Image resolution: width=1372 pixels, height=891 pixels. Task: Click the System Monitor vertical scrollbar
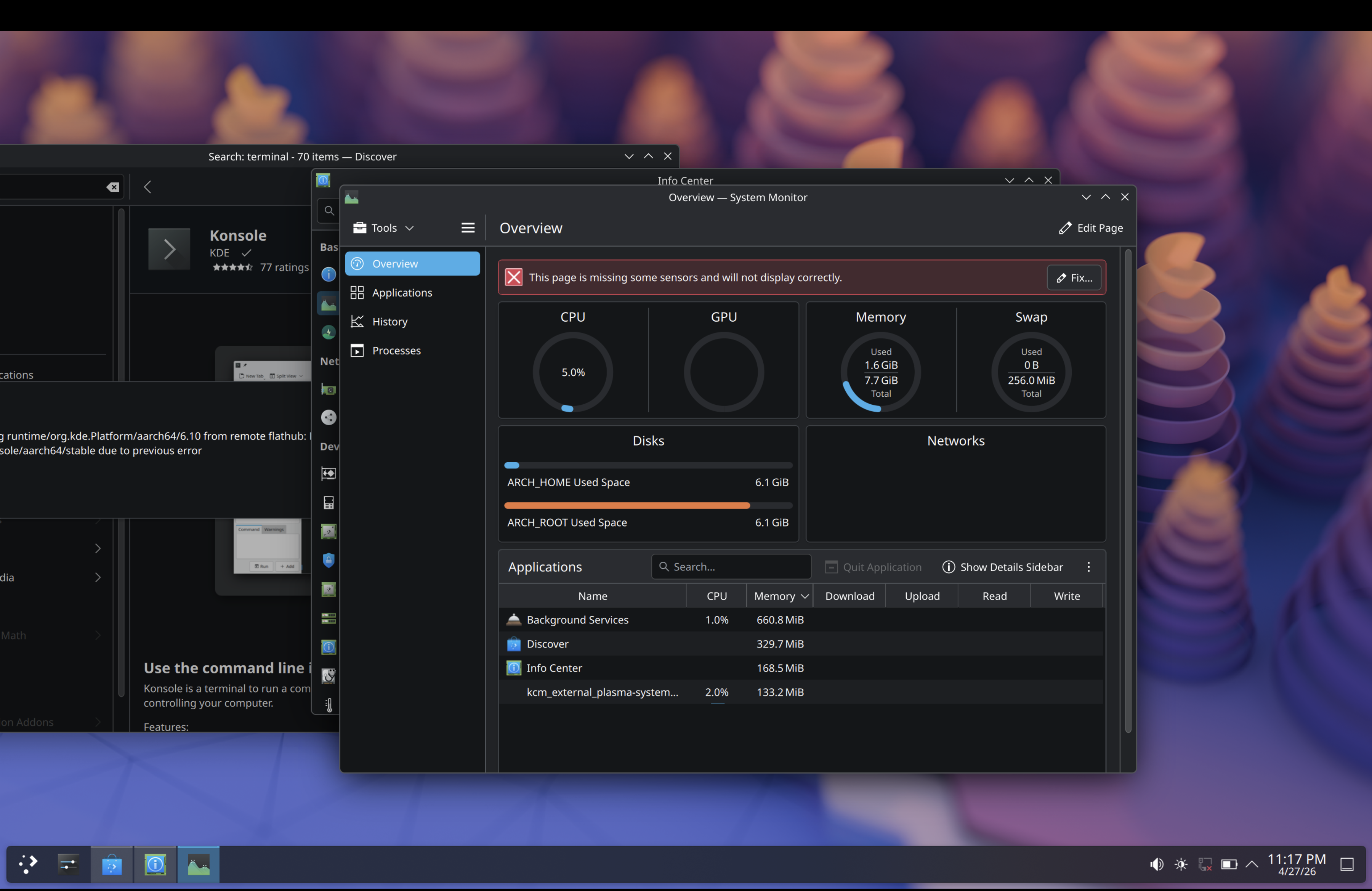pos(1128,491)
